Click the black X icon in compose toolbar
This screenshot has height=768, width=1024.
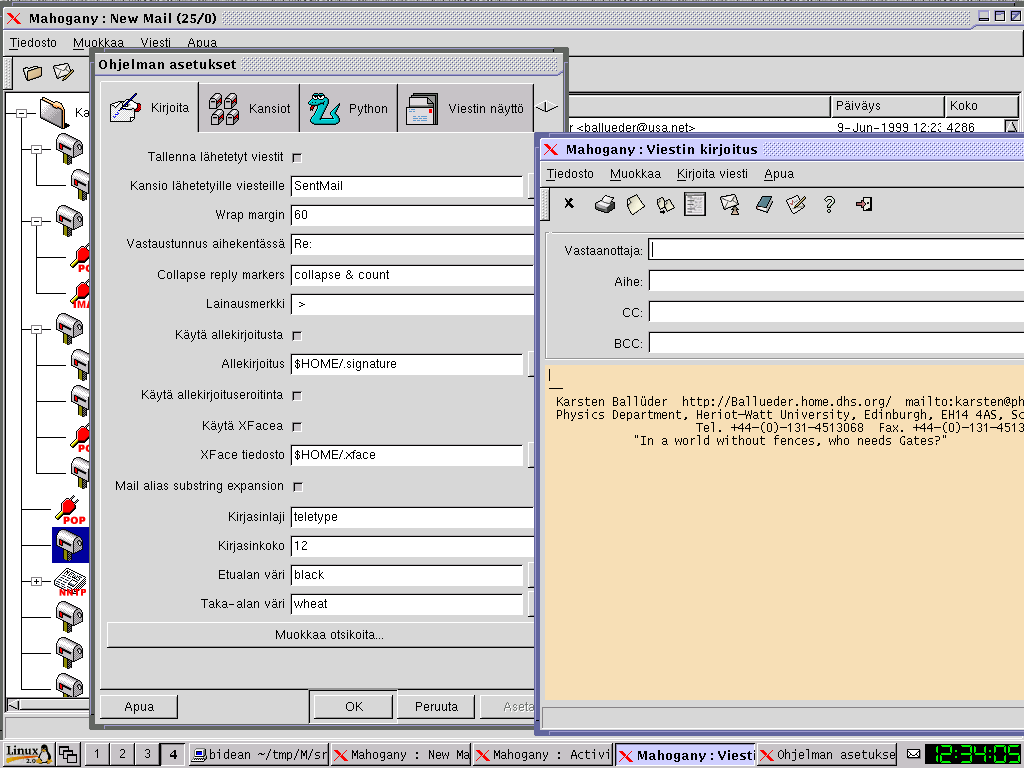click(x=569, y=203)
